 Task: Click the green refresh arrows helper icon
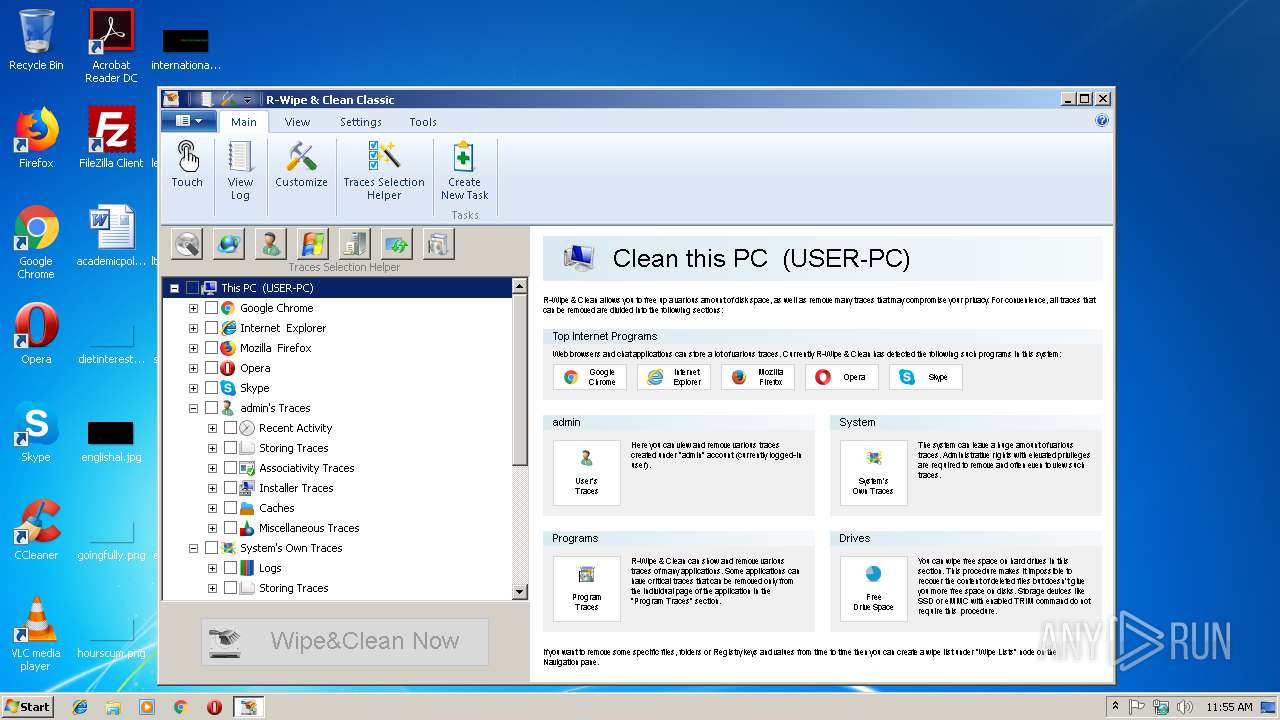(x=397, y=244)
